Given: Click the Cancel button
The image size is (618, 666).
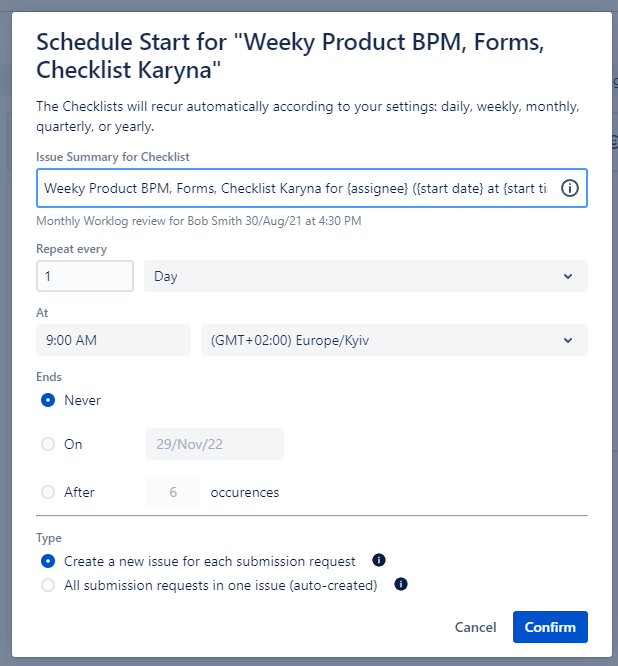Looking at the screenshot, I should [x=475, y=627].
